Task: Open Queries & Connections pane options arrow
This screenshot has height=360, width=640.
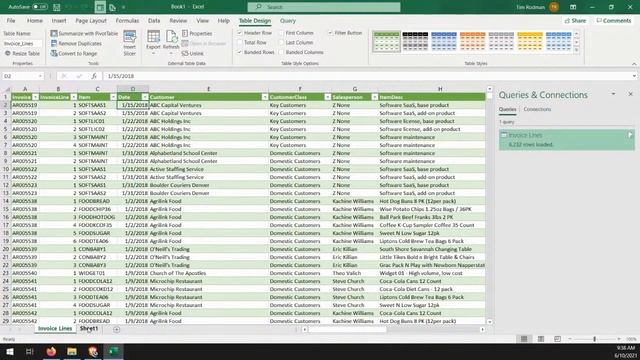Action: point(613,94)
